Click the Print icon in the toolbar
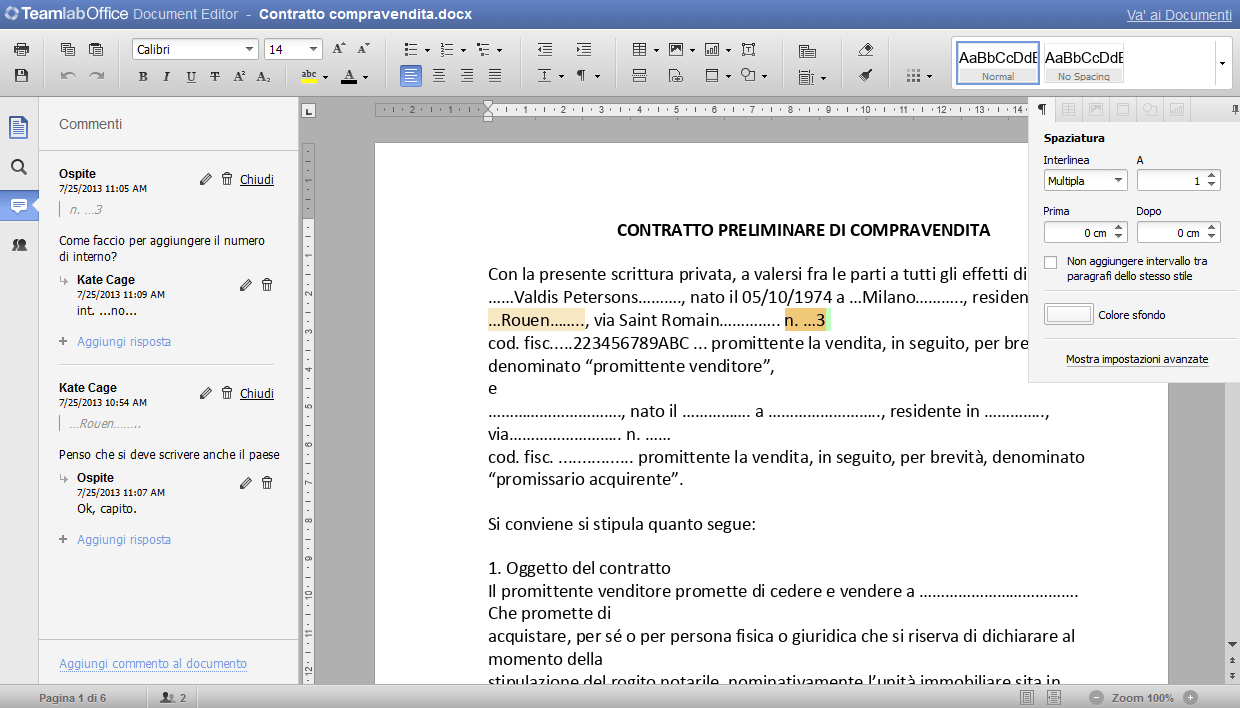 pos(21,49)
